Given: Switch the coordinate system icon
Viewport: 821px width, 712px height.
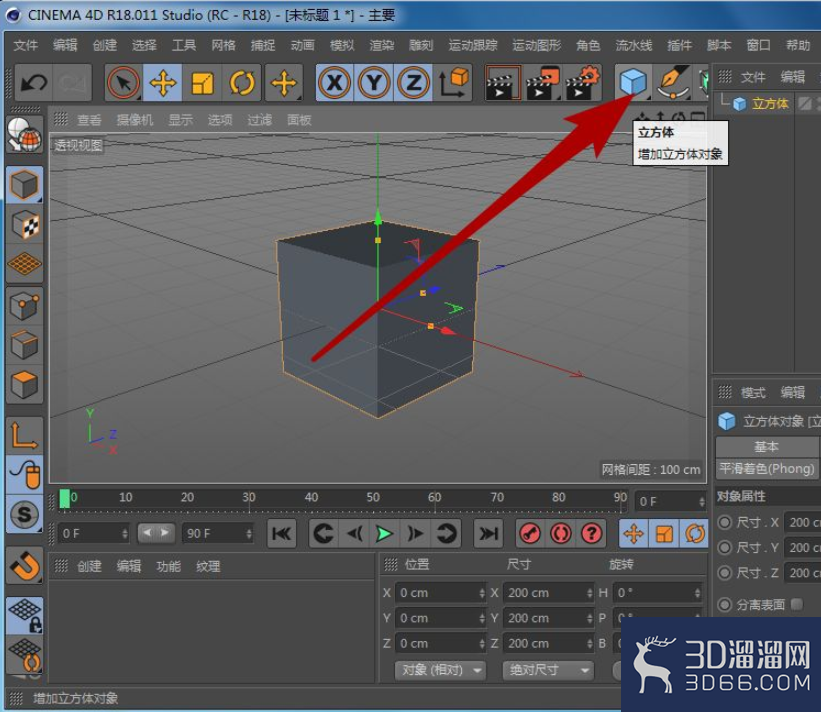Looking at the screenshot, I should [453, 83].
